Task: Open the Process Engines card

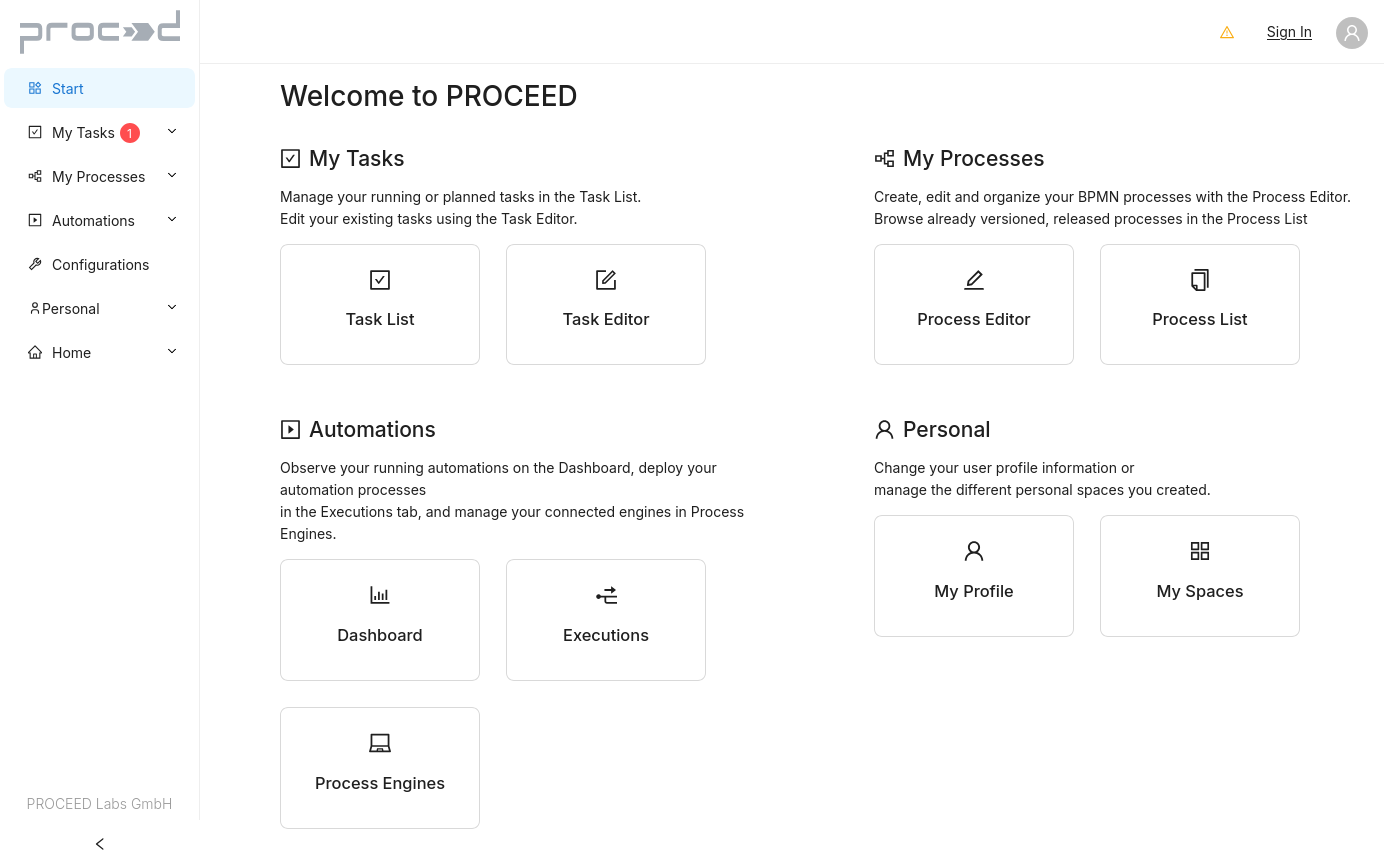Action: pyautogui.click(x=380, y=767)
